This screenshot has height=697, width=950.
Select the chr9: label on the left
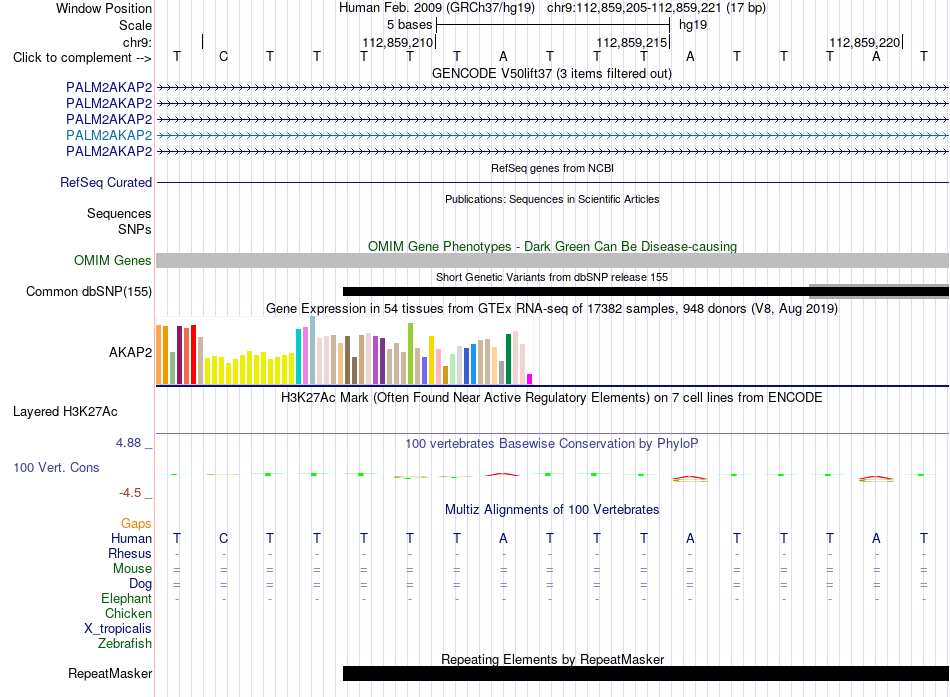tap(137, 42)
